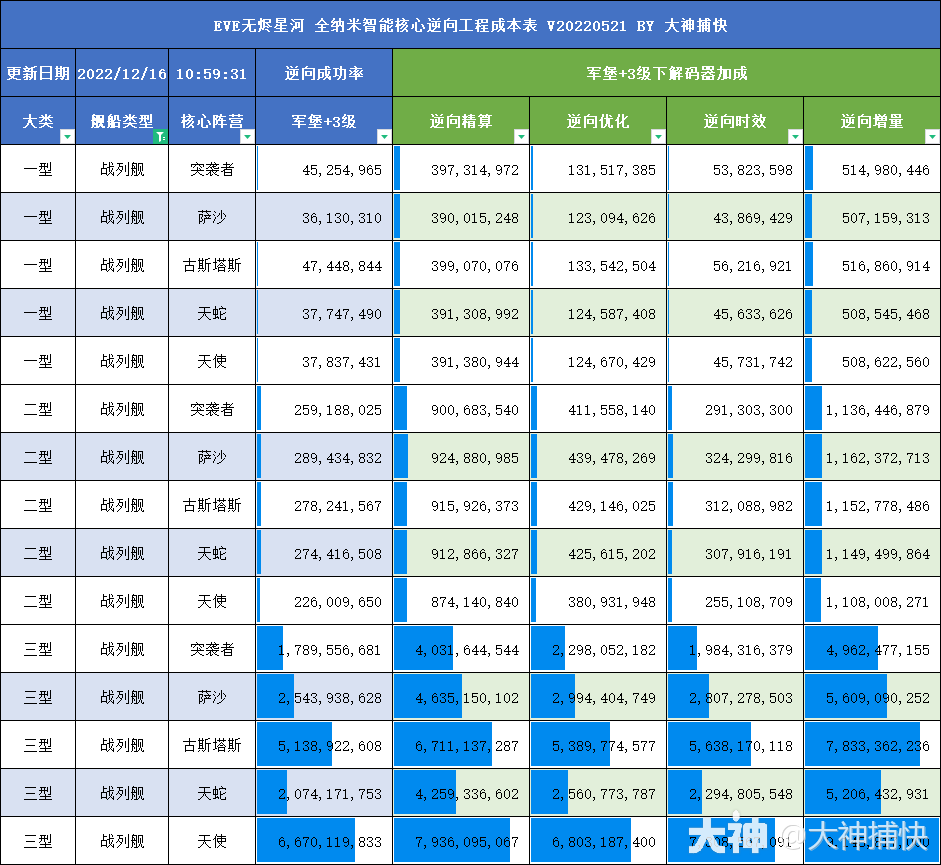Click the filter arrow on 逆向精算 column
Viewport: 941px width, 865px height.
point(521,137)
